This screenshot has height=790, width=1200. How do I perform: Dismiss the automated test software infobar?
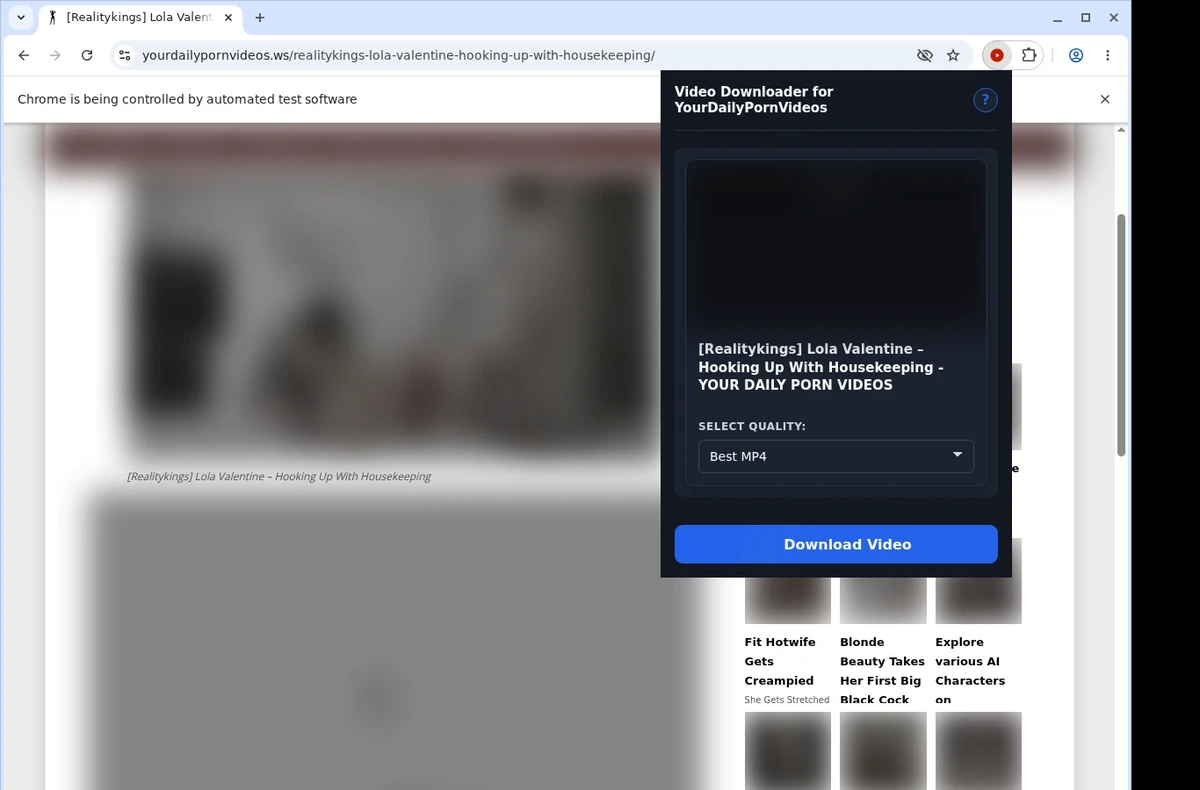(1105, 99)
